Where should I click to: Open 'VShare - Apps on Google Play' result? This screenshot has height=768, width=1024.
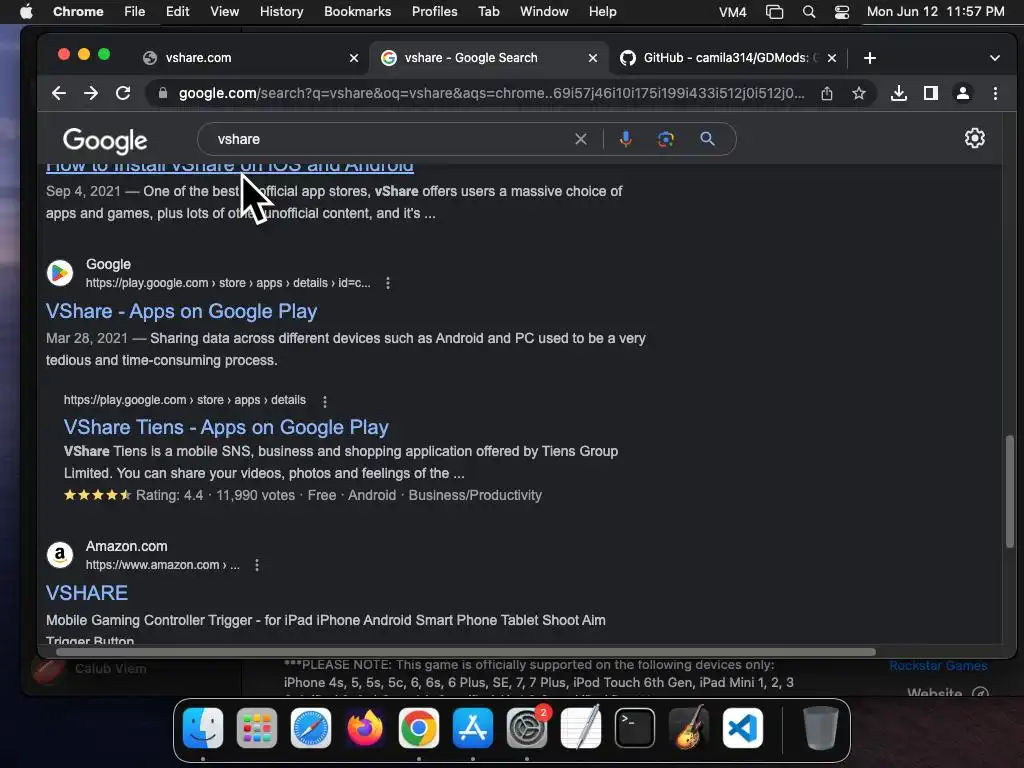(181, 312)
